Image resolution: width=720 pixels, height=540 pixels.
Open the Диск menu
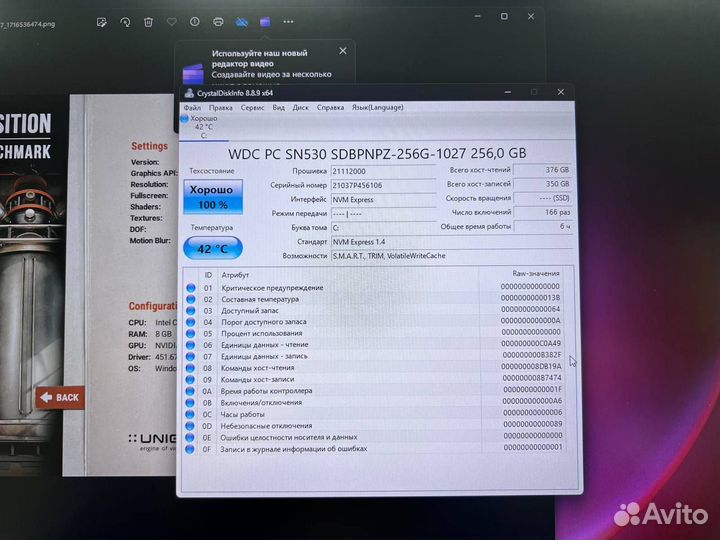pyautogui.click(x=300, y=107)
